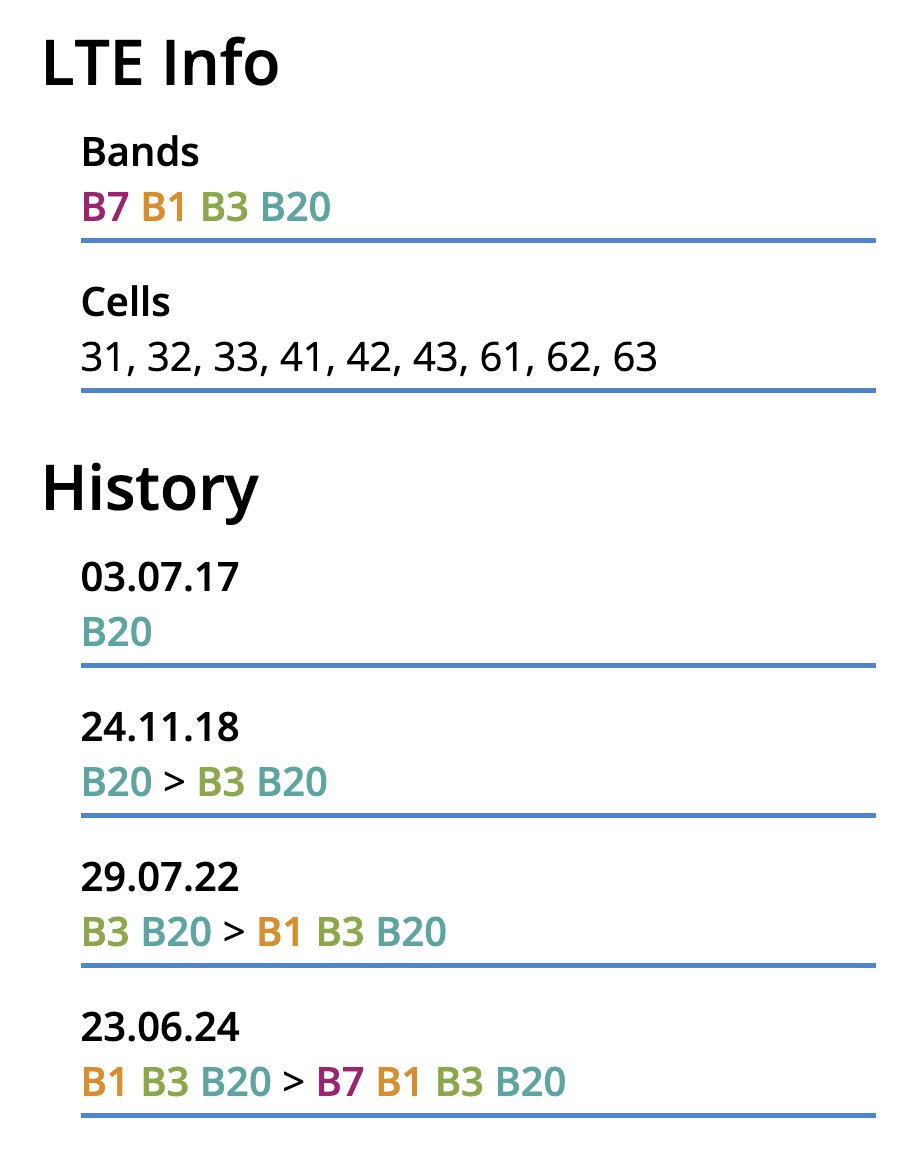Image resolution: width=908 pixels, height=1154 pixels.
Task: Click the Cells section label
Action: 125,302
